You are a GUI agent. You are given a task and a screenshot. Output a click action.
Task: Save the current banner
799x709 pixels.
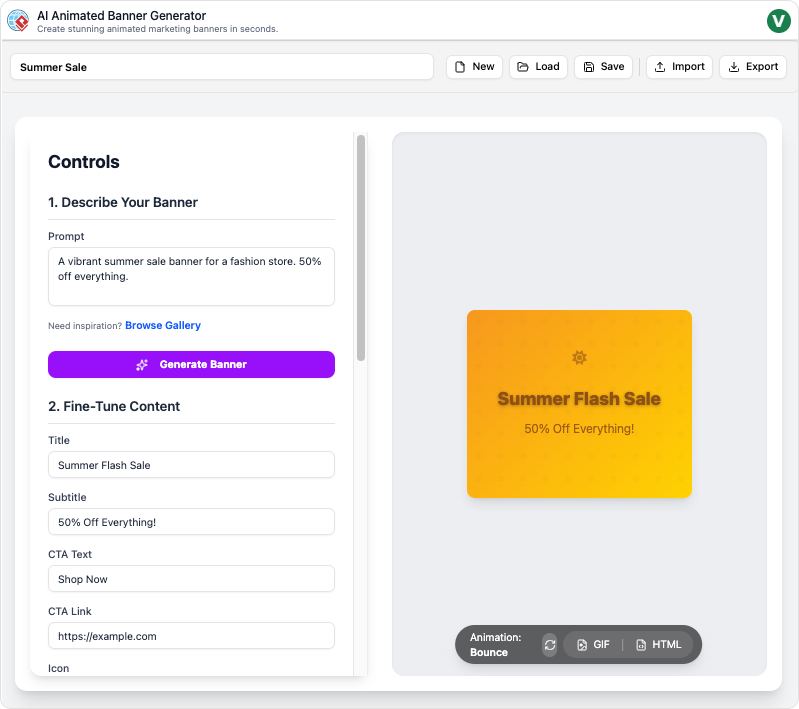click(603, 67)
